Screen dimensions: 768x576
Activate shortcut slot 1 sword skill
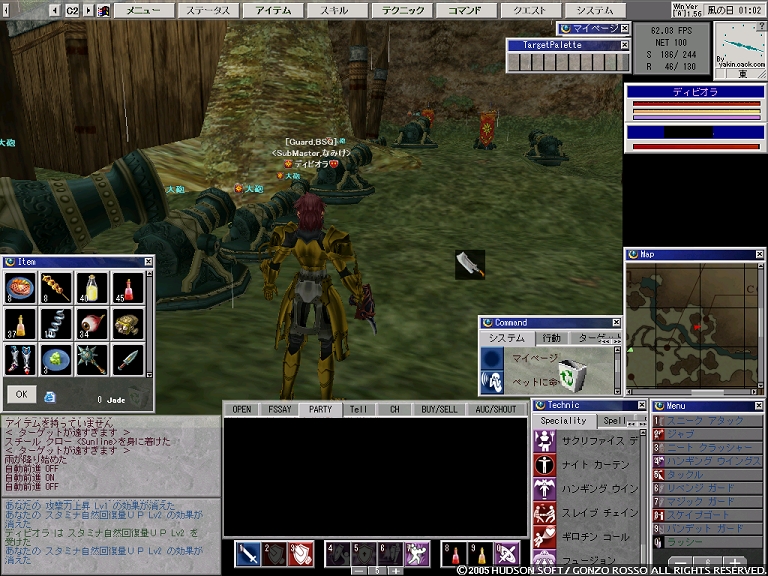(248, 554)
